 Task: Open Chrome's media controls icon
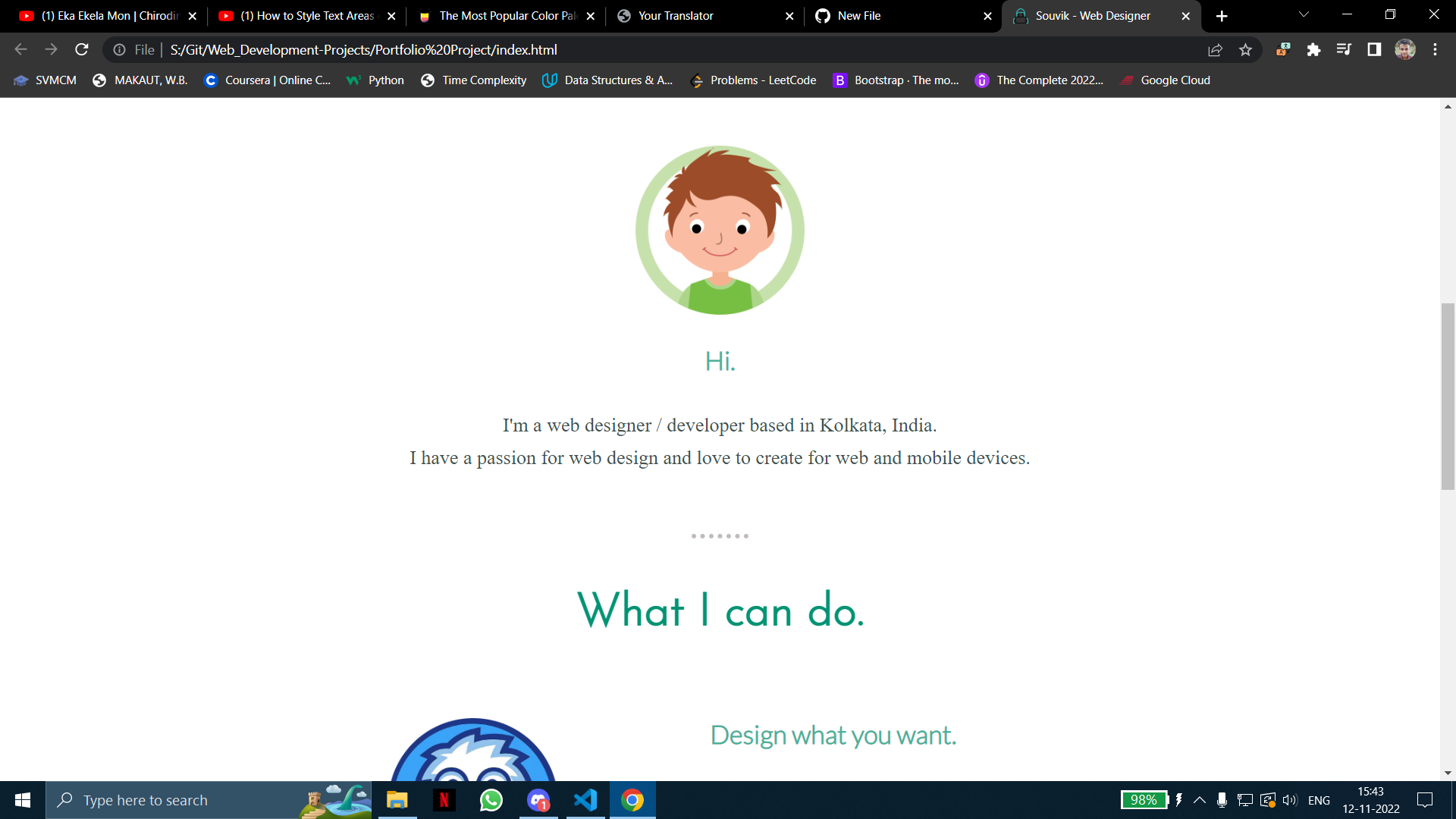coord(1344,49)
